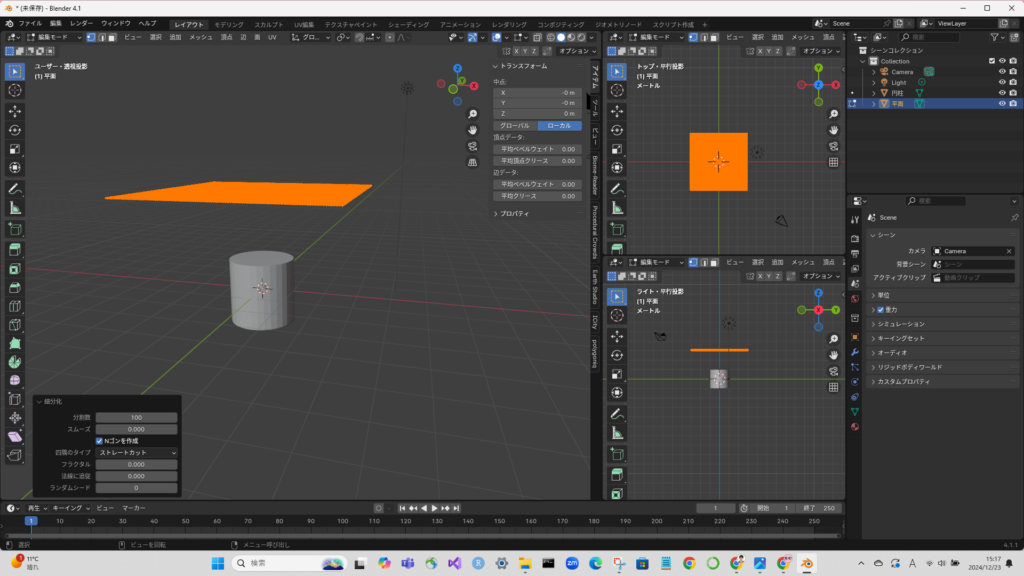
Task: Click the 分割数 field showing 100
Action: point(137,417)
